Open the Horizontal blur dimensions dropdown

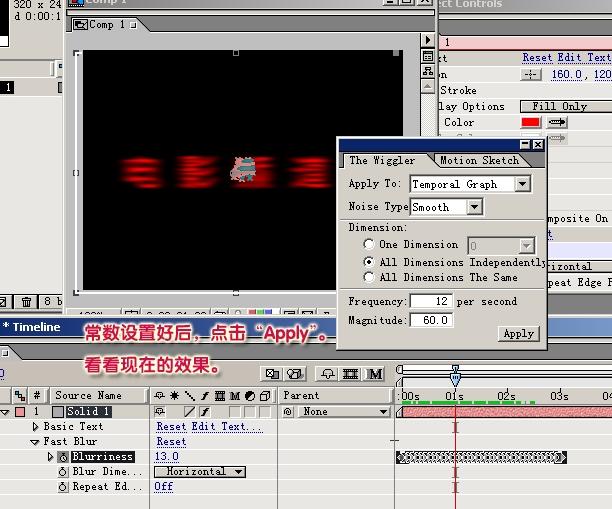tap(200, 472)
